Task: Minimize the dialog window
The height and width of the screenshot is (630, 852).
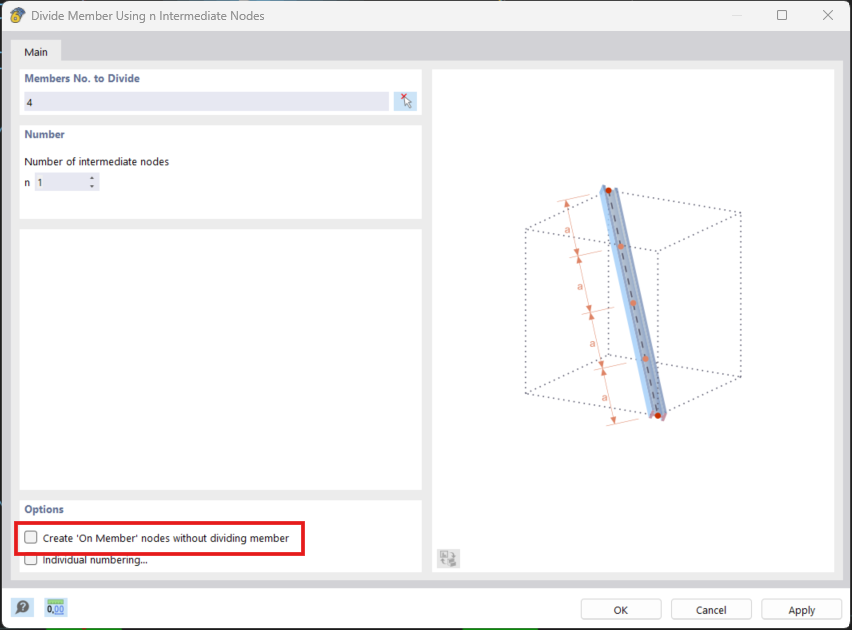Action: (736, 15)
